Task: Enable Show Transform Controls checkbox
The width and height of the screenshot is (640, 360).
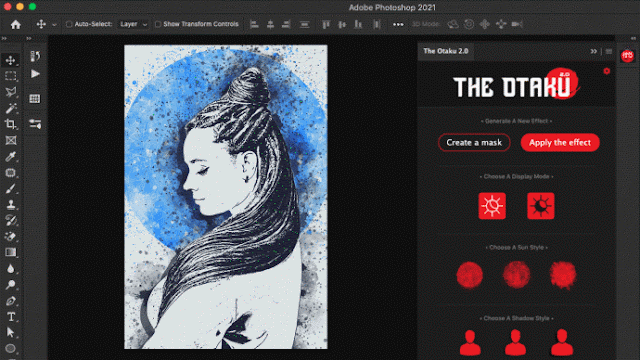Action: click(158, 24)
